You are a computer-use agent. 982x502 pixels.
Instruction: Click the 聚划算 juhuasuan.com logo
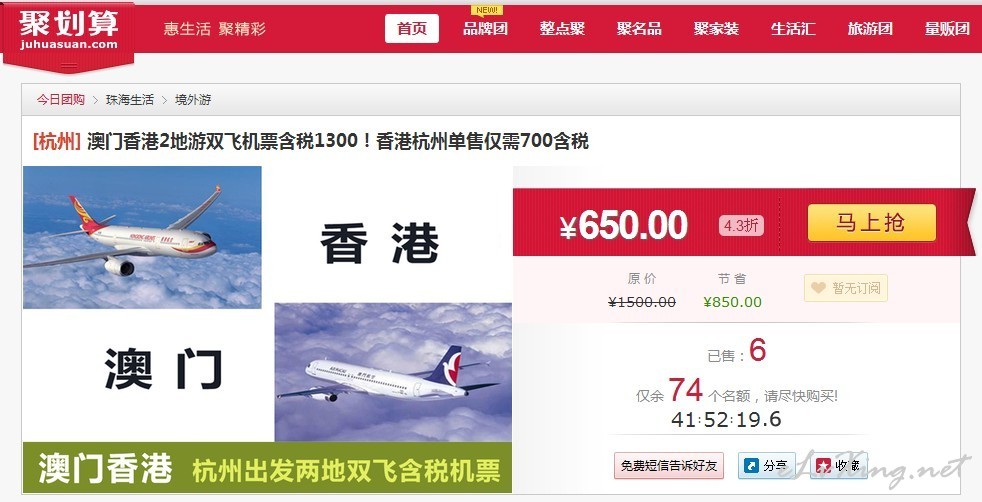68,34
